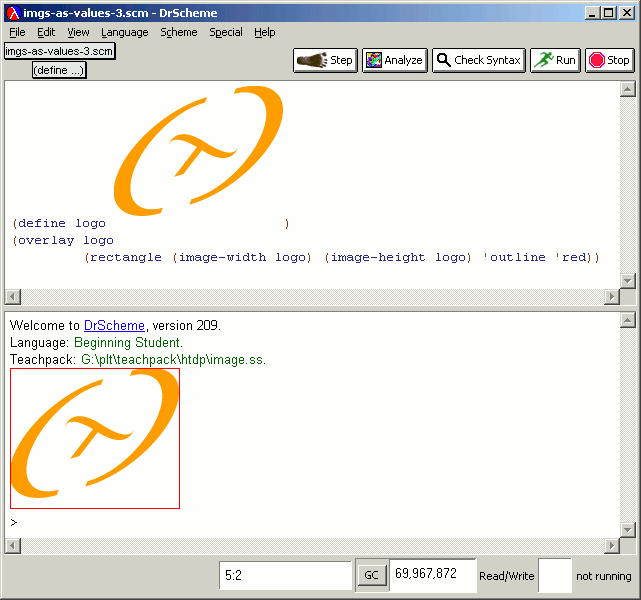
Task: Open the Special menu
Action: (226, 32)
